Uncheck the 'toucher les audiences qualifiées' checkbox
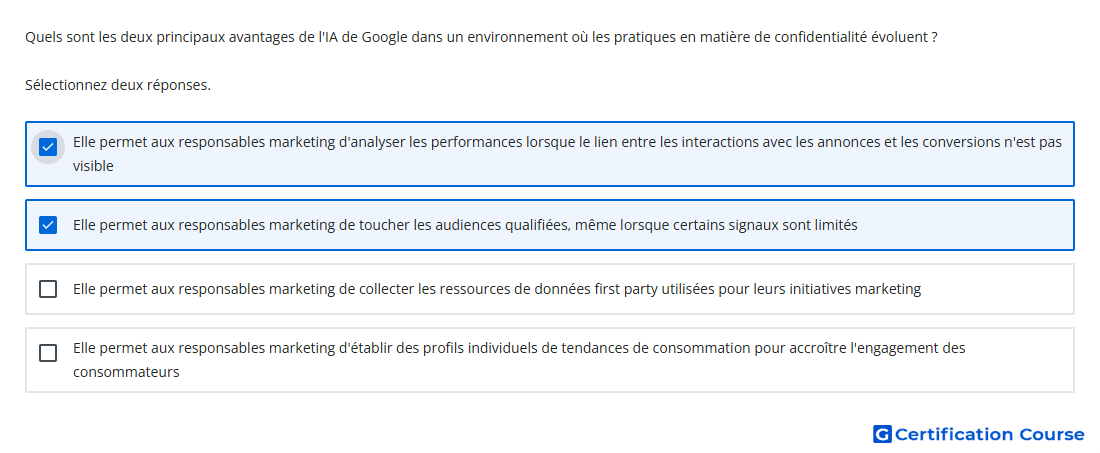Viewport: 1100px width, 453px height. point(48,225)
